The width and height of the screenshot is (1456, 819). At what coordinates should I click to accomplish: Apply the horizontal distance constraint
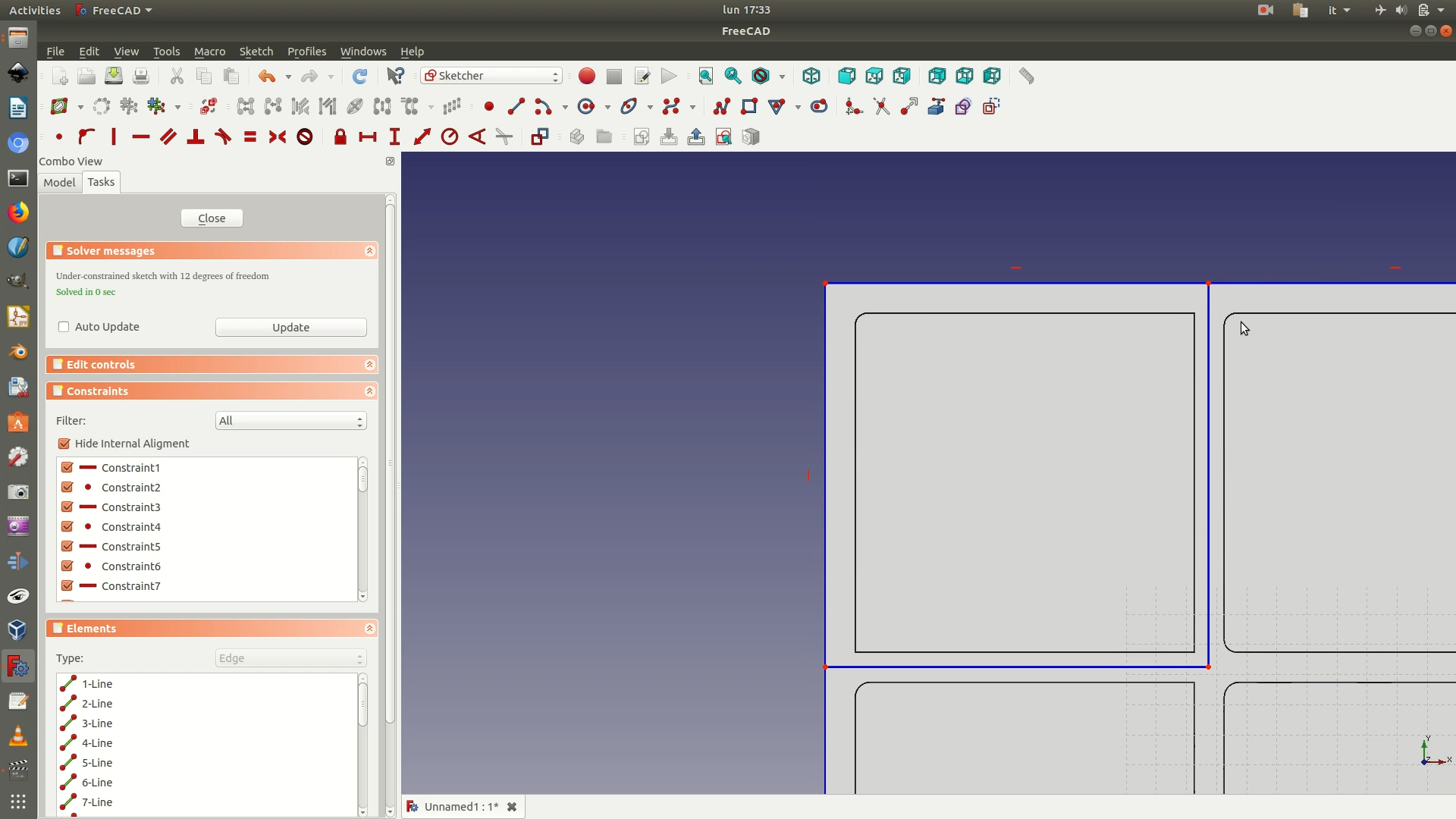click(x=368, y=137)
